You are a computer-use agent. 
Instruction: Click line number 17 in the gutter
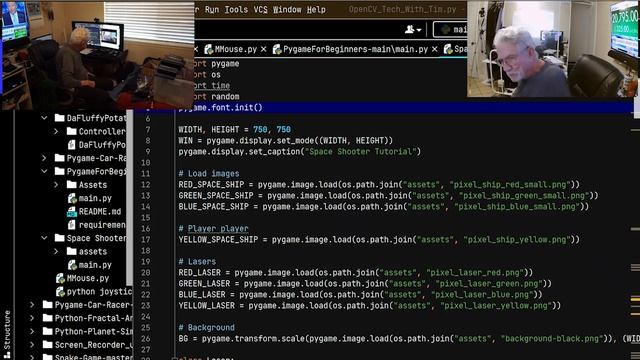point(146,240)
